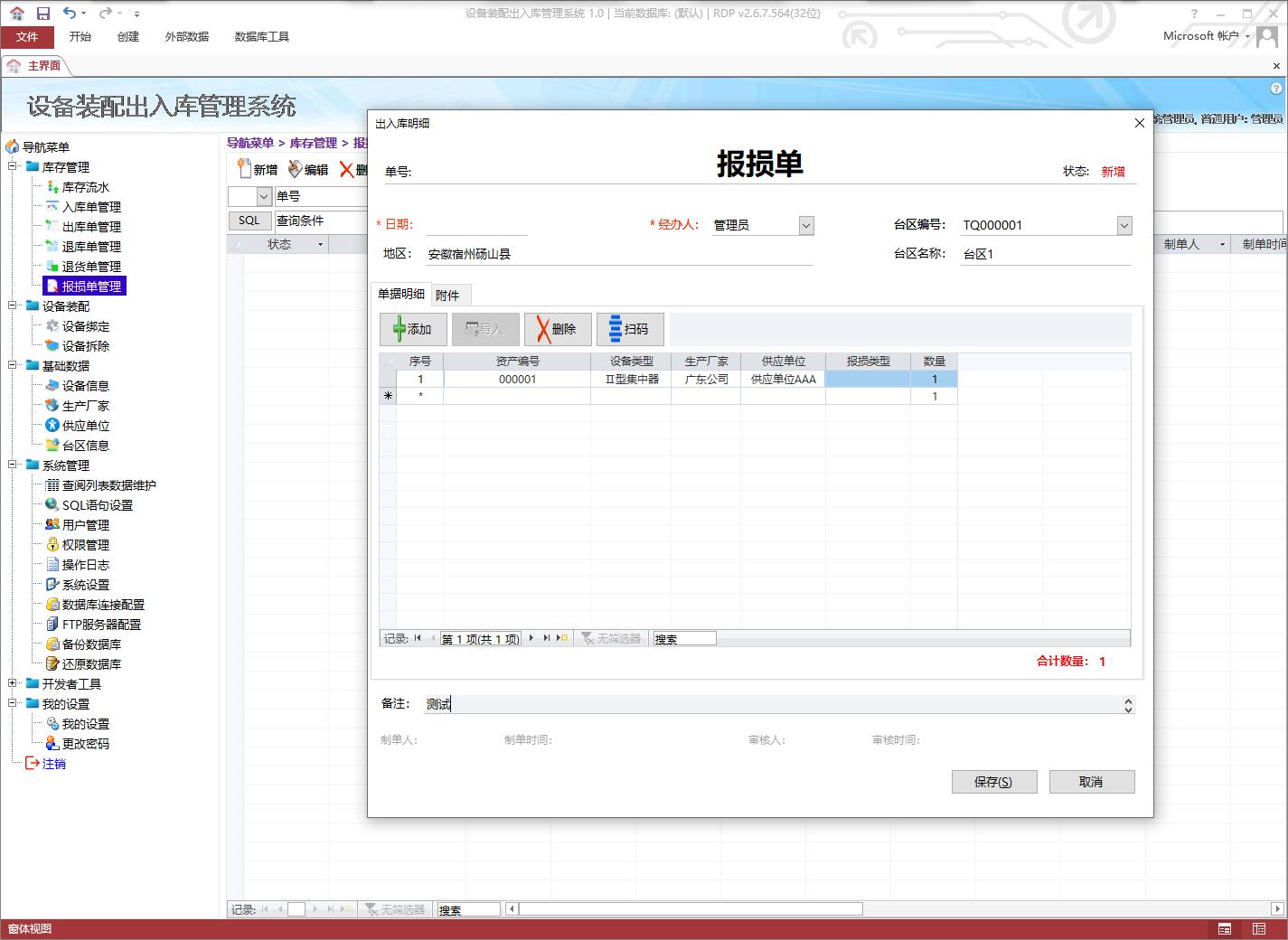Click the green plus 添加 icon button

point(413,329)
